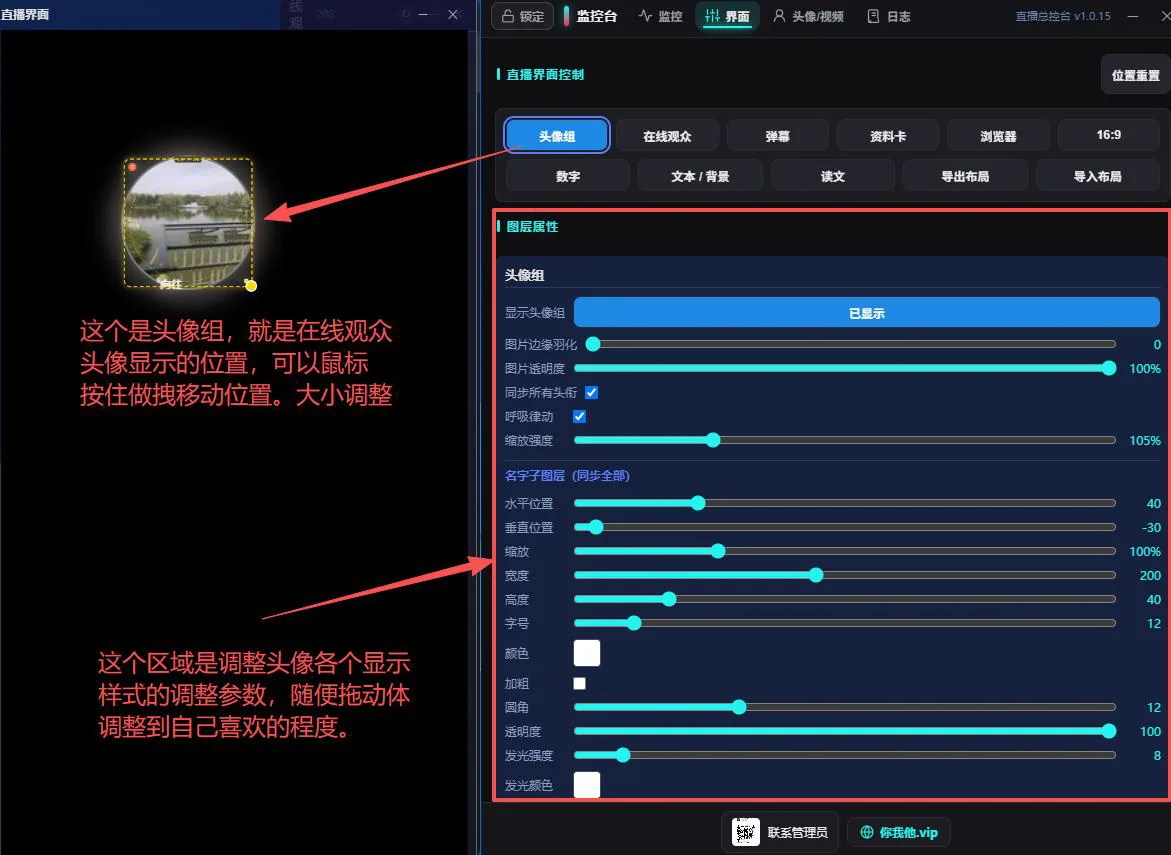The width and height of the screenshot is (1171, 855).
Task: Open the 弹幕 layer settings
Action: coord(777,136)
